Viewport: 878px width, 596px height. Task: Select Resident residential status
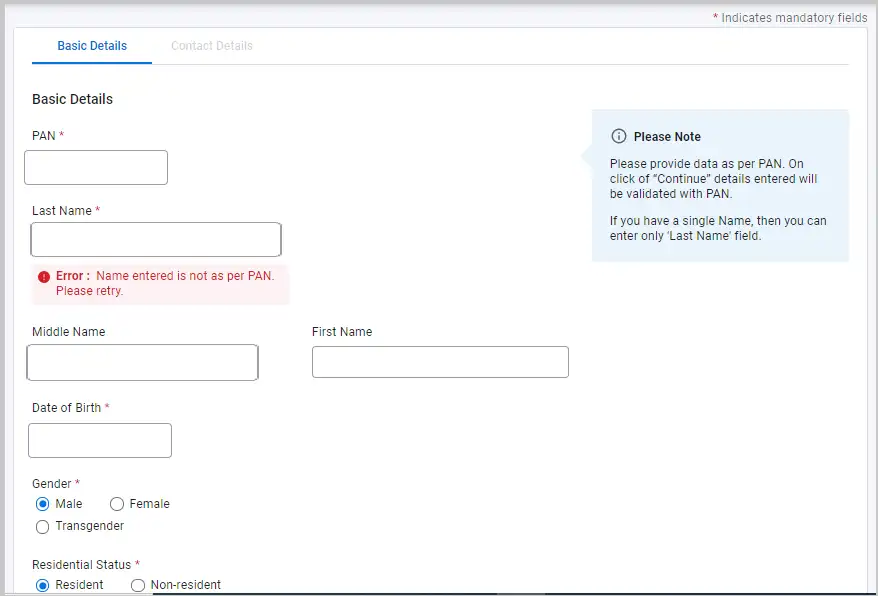click(x=41, y=585)
